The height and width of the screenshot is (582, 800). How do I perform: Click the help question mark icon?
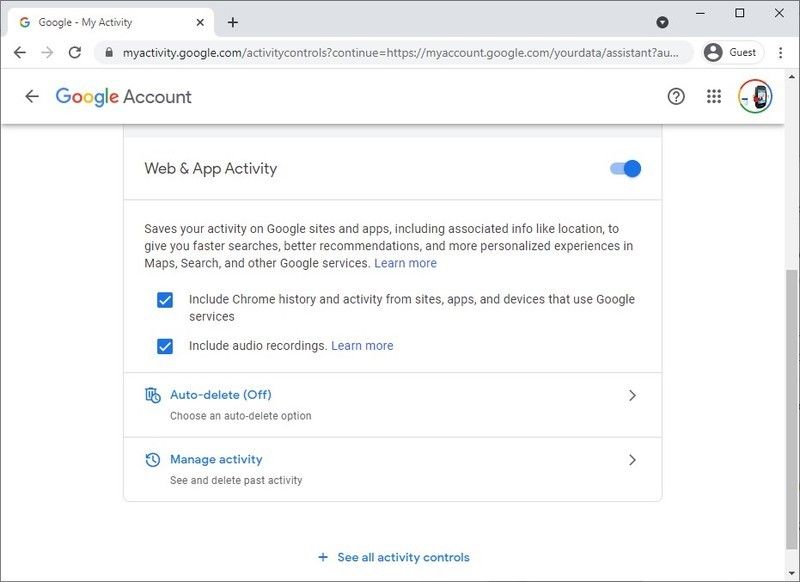pyautogui.click(x=675, y=96)
